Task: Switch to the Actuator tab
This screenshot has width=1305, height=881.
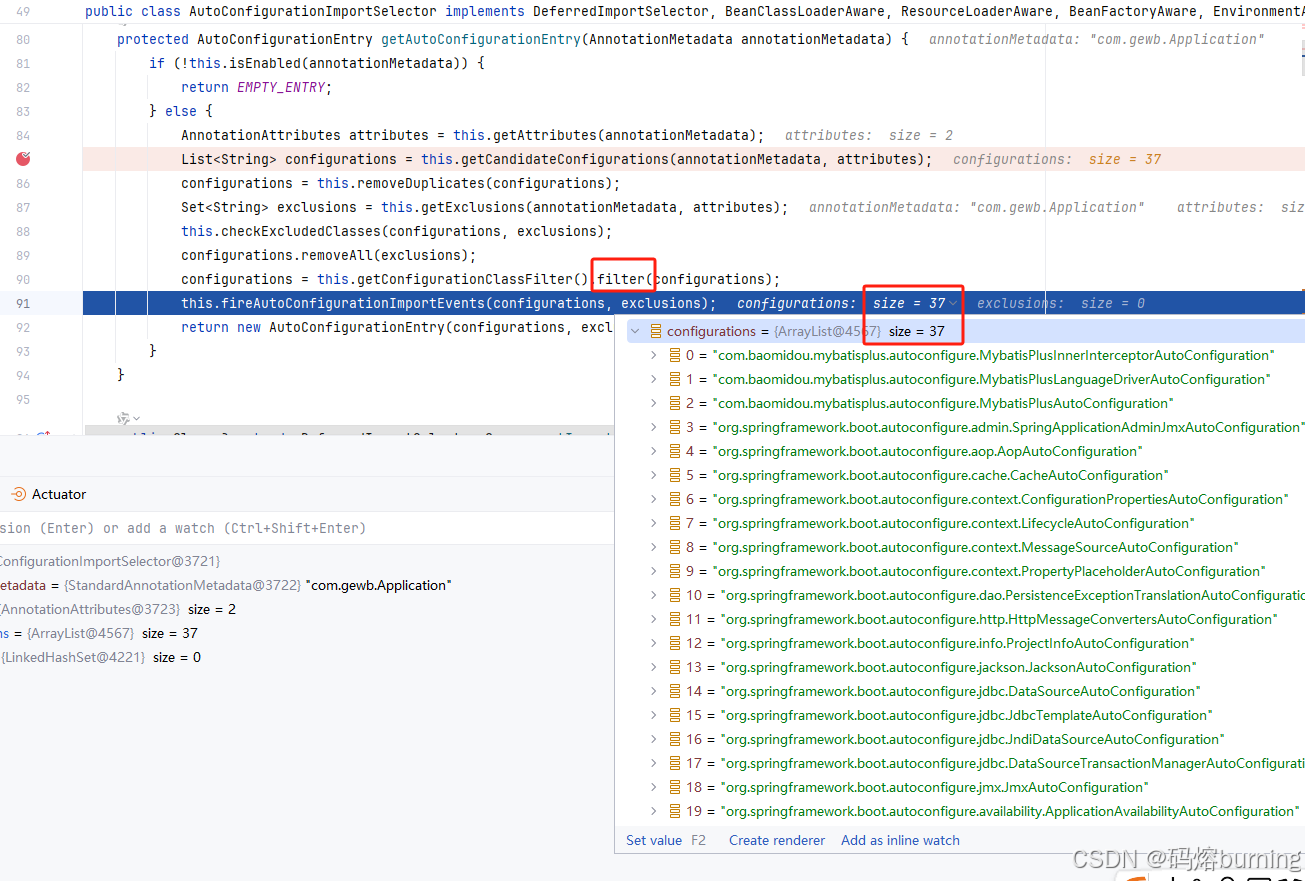Action: coord(57,493)
